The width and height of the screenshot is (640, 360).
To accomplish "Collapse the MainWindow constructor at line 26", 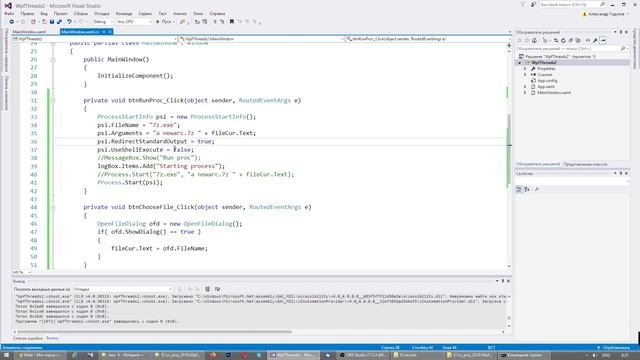I will click(x=53, y=60).
